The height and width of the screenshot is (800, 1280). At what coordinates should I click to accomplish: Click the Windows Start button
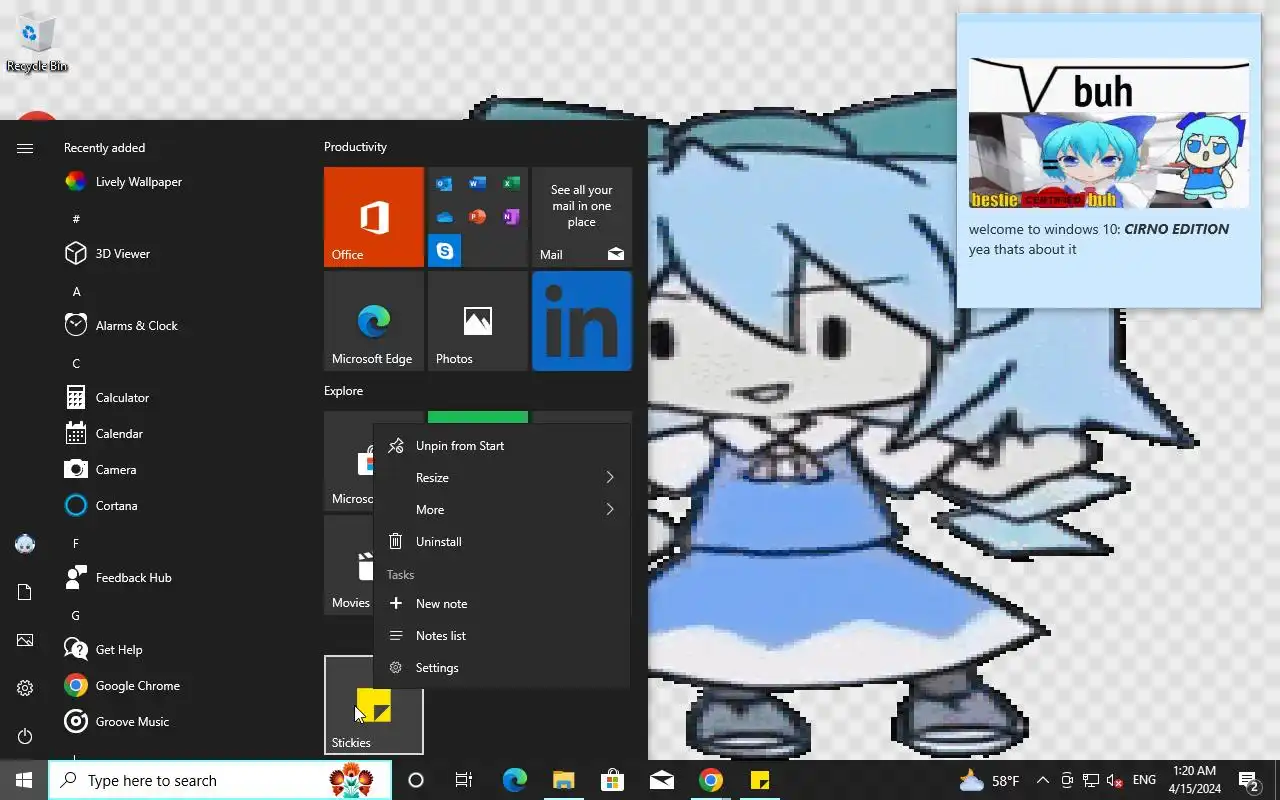pos(24,780)
